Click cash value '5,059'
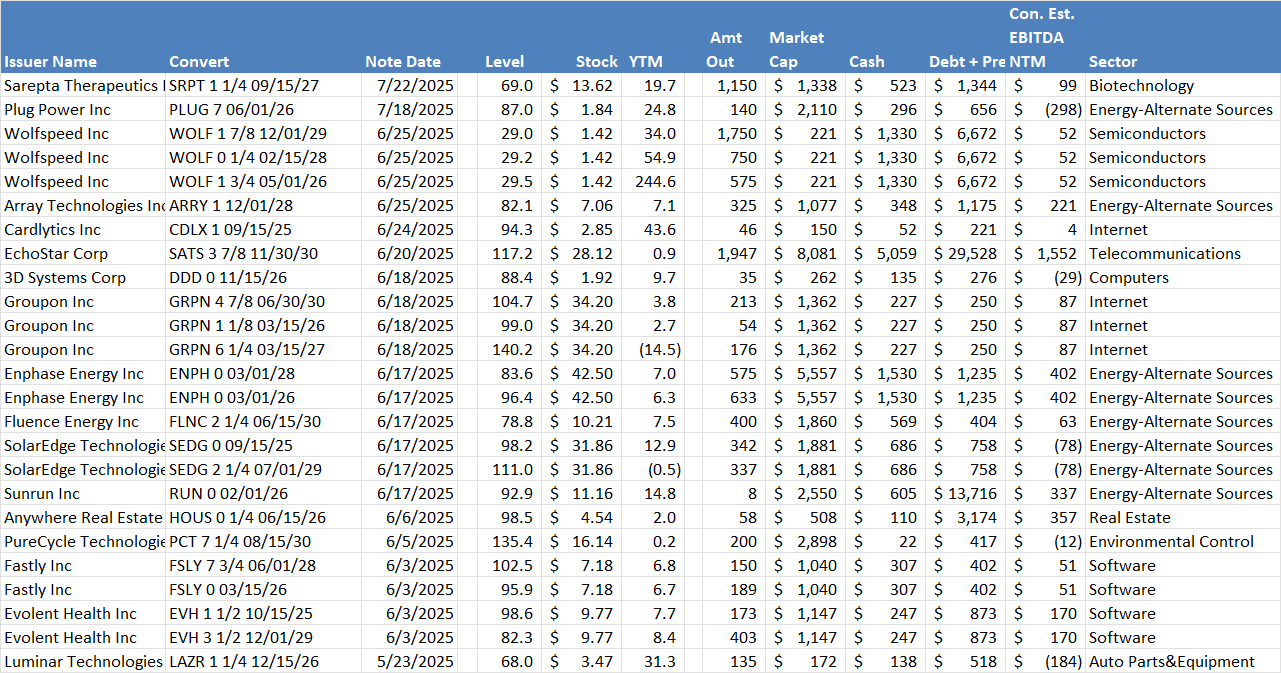Image resolution: width=1281 pixels, height=673 pixels. (x=896, y=254)
